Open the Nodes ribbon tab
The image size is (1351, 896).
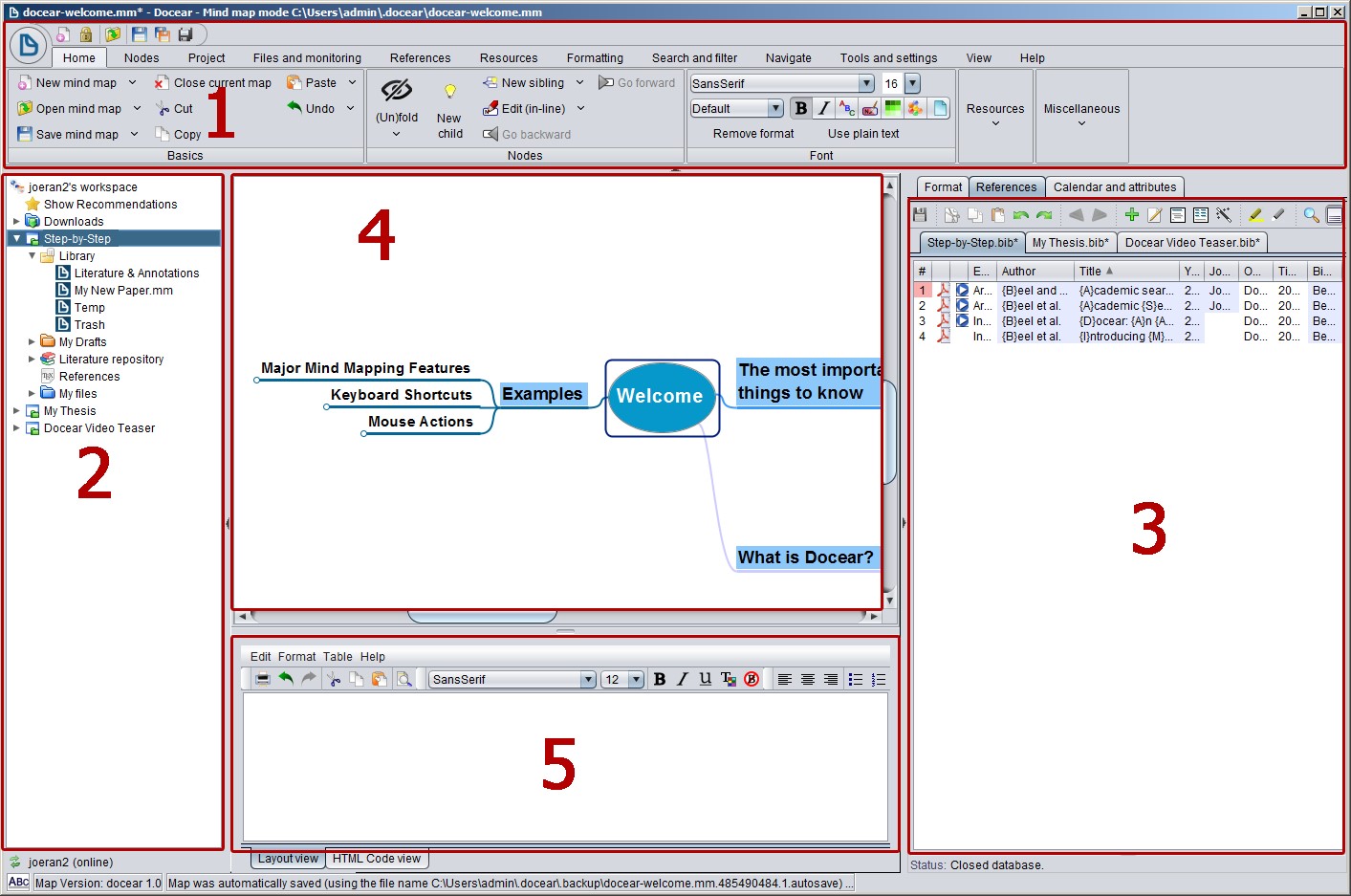pyautogui.click(x=142, y=58)
